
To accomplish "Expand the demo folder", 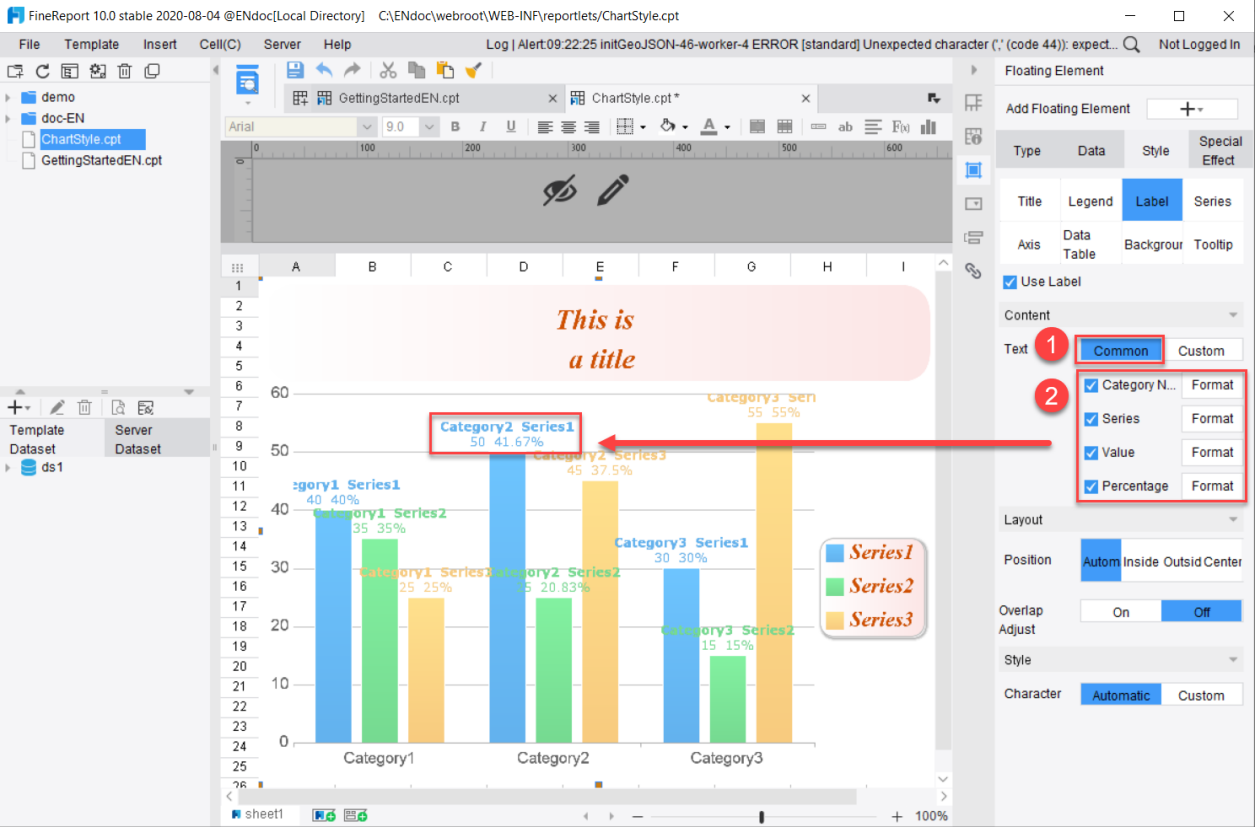I will (x=8, y=98).
